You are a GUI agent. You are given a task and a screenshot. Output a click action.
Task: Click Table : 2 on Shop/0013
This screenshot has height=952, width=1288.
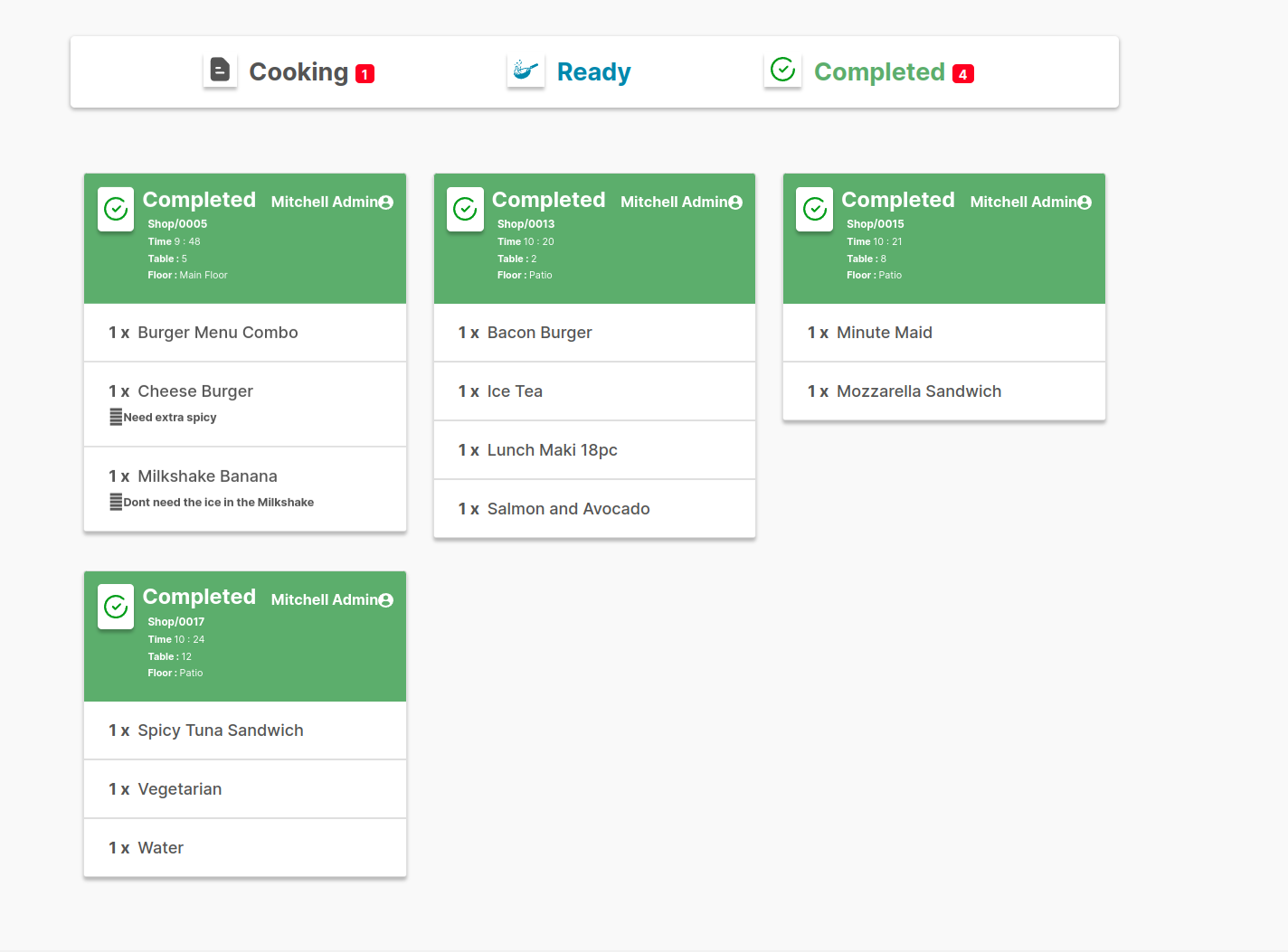(x=516, y=259)
